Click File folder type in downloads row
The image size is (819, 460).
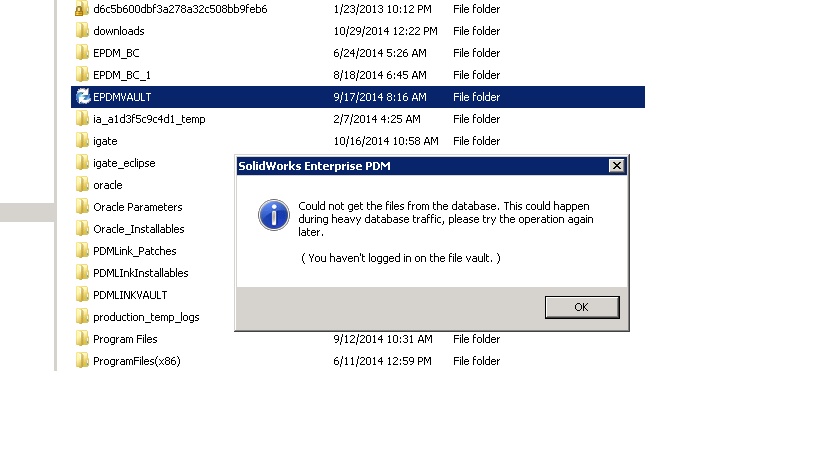tap(476, 31)
